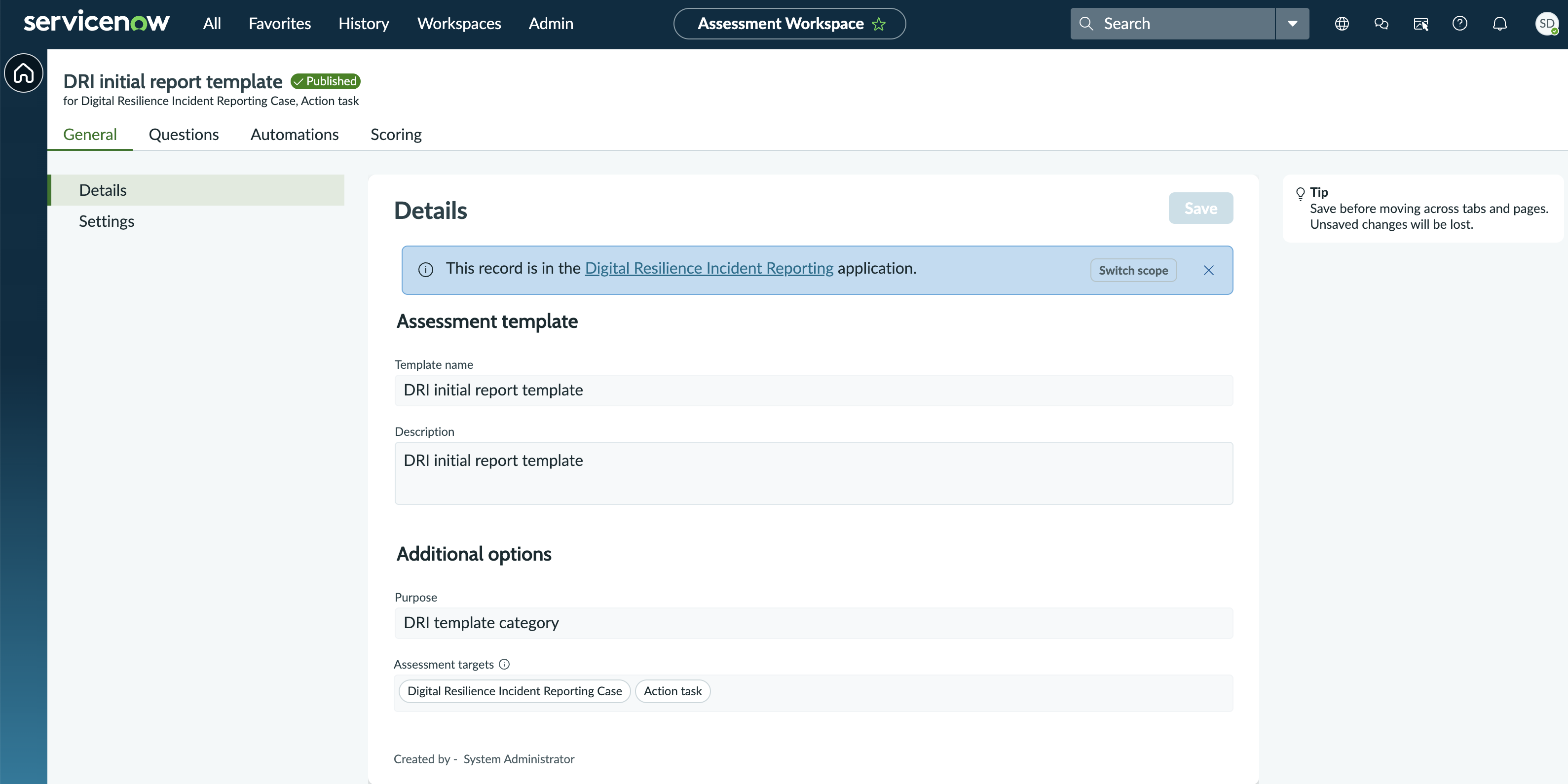This screenshot has height=784, width=1568.
Task: Click the Template name input field
Action: tap(814, 391)
